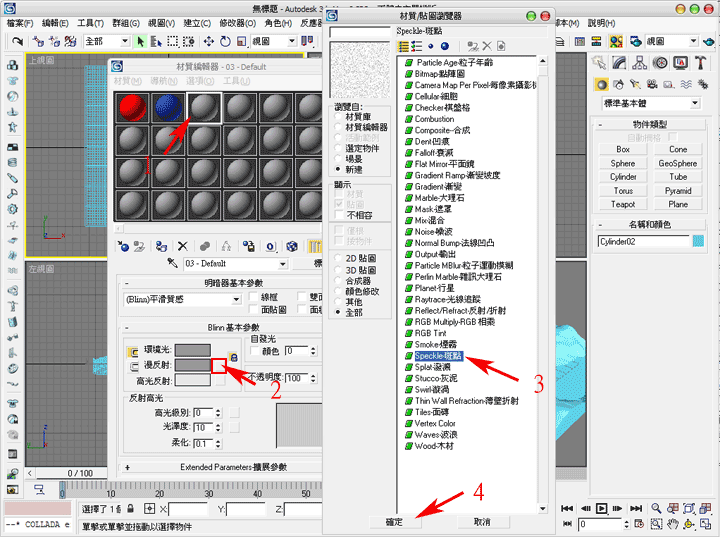Open the 編輯(E) menu

[x=55, y=23]
